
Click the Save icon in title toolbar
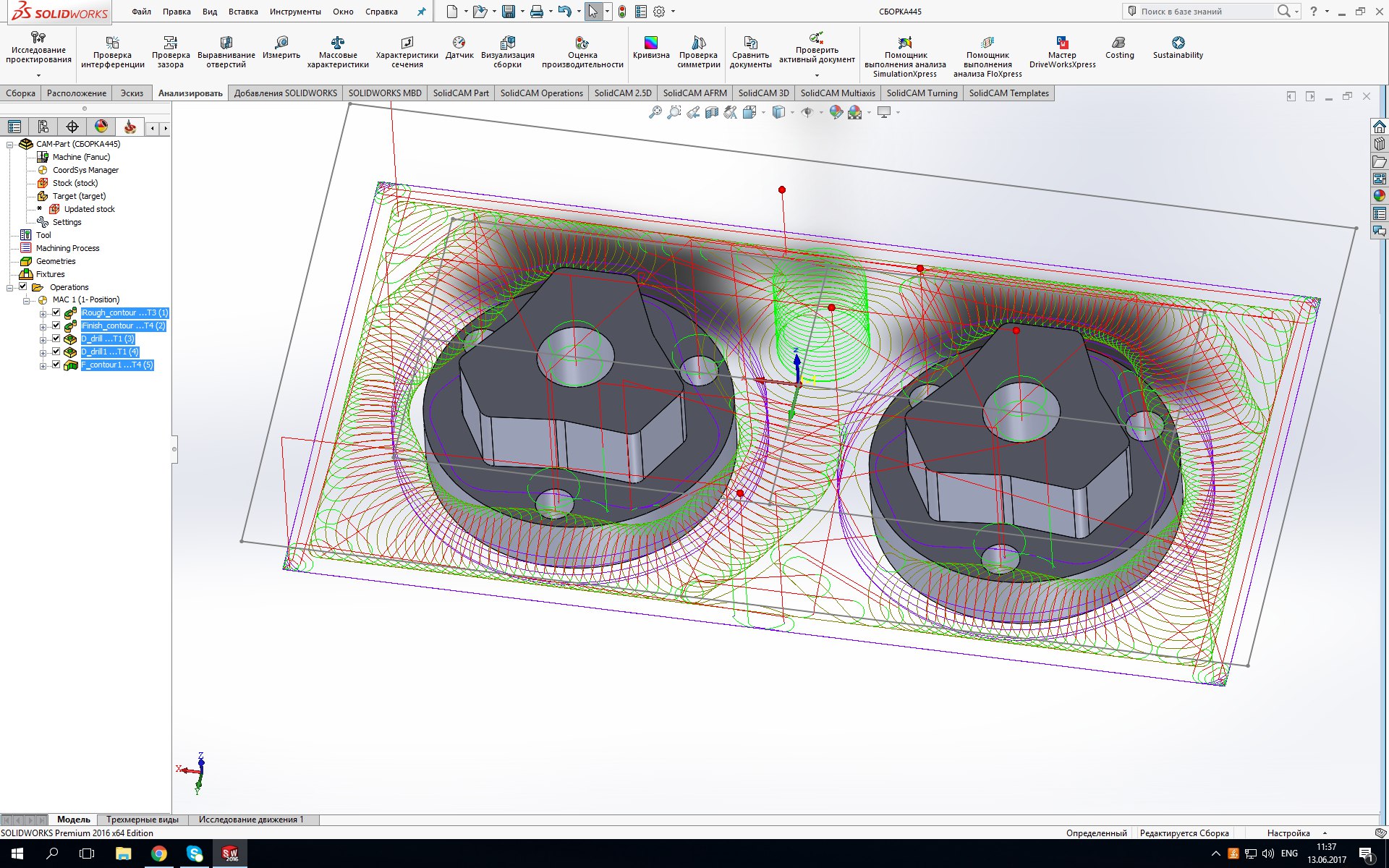point(509,12)
